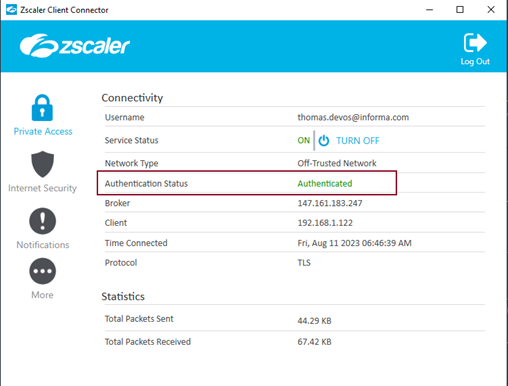Screen dimensions: 508x386
Task: Click client IP 192.168.1.122
Action: coord(325,223)
